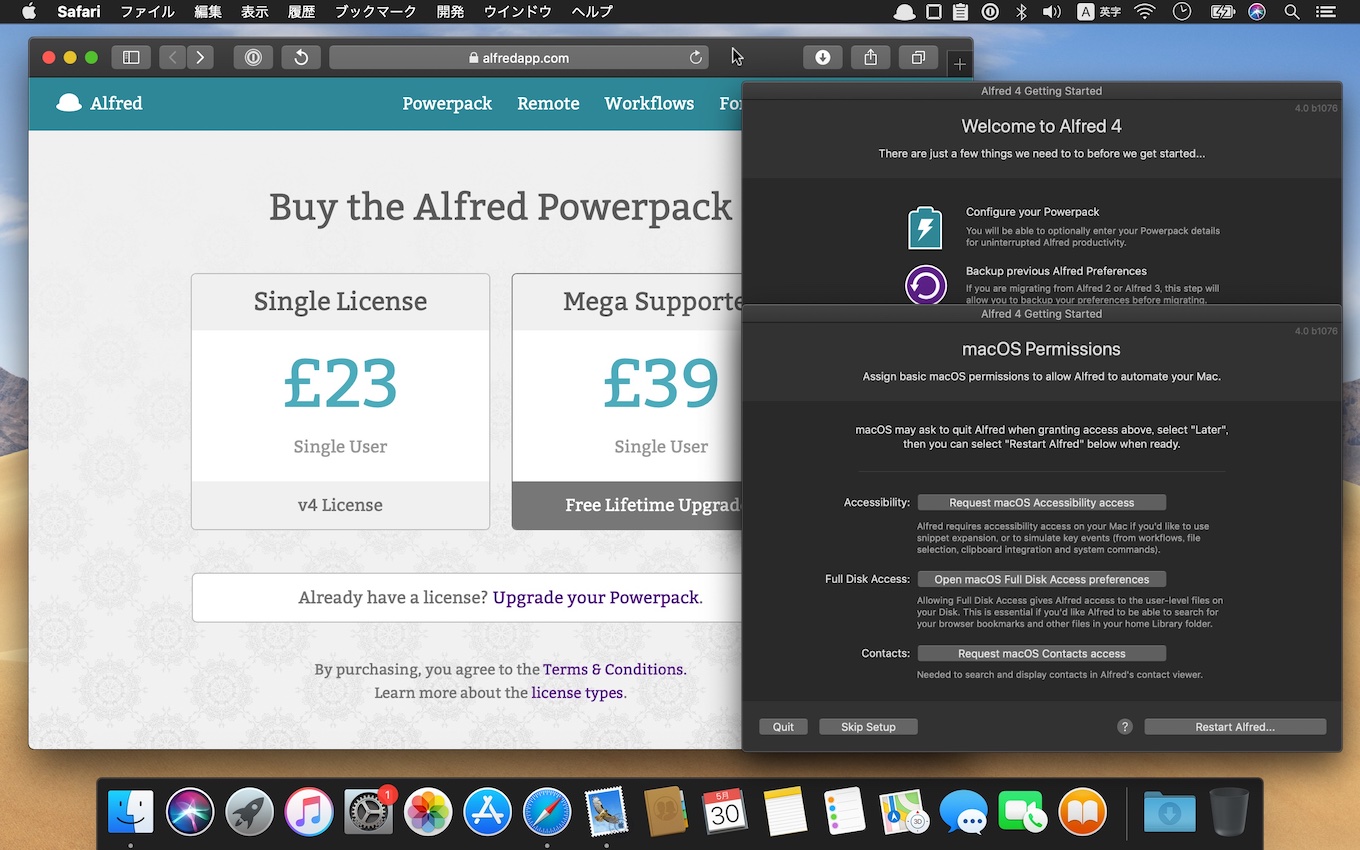
Task: Open 1Password extension in Safari toolbar
Action: 253,58
